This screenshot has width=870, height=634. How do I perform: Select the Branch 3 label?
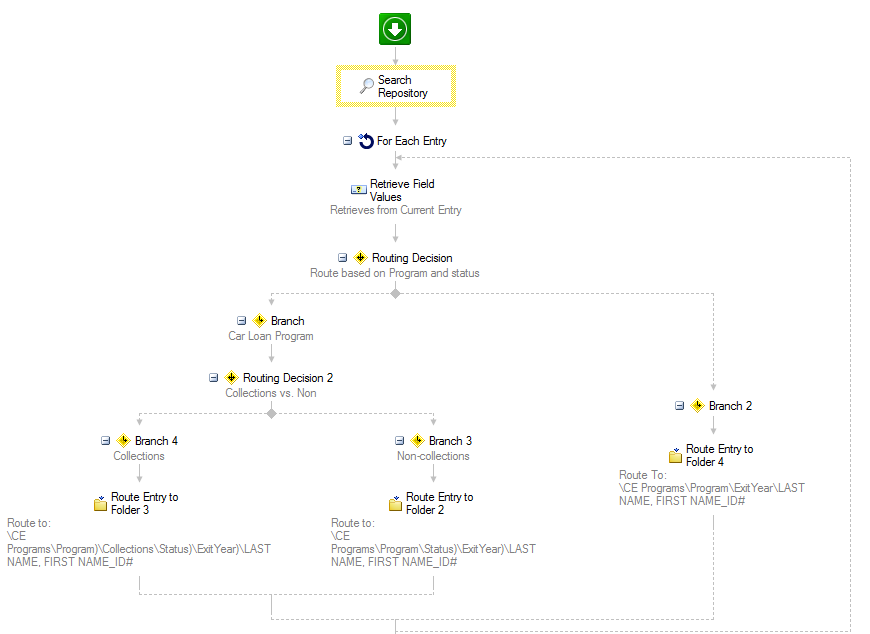point(451,441)
